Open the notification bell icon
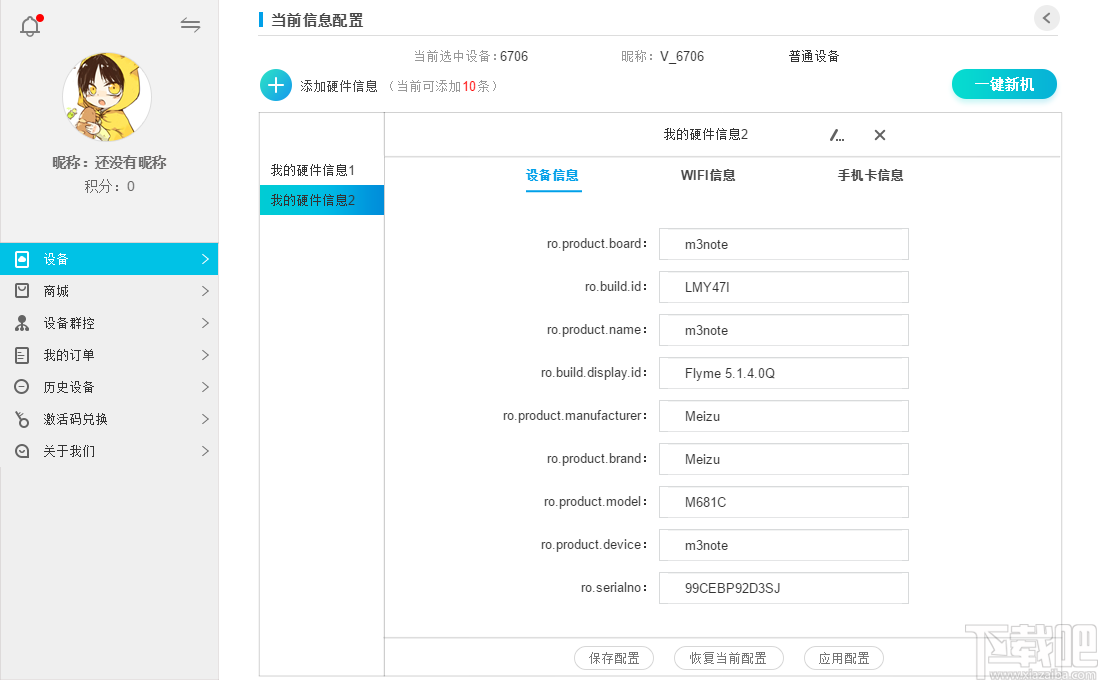This screenshot has width=1100, height=680. tap(30, 26)
